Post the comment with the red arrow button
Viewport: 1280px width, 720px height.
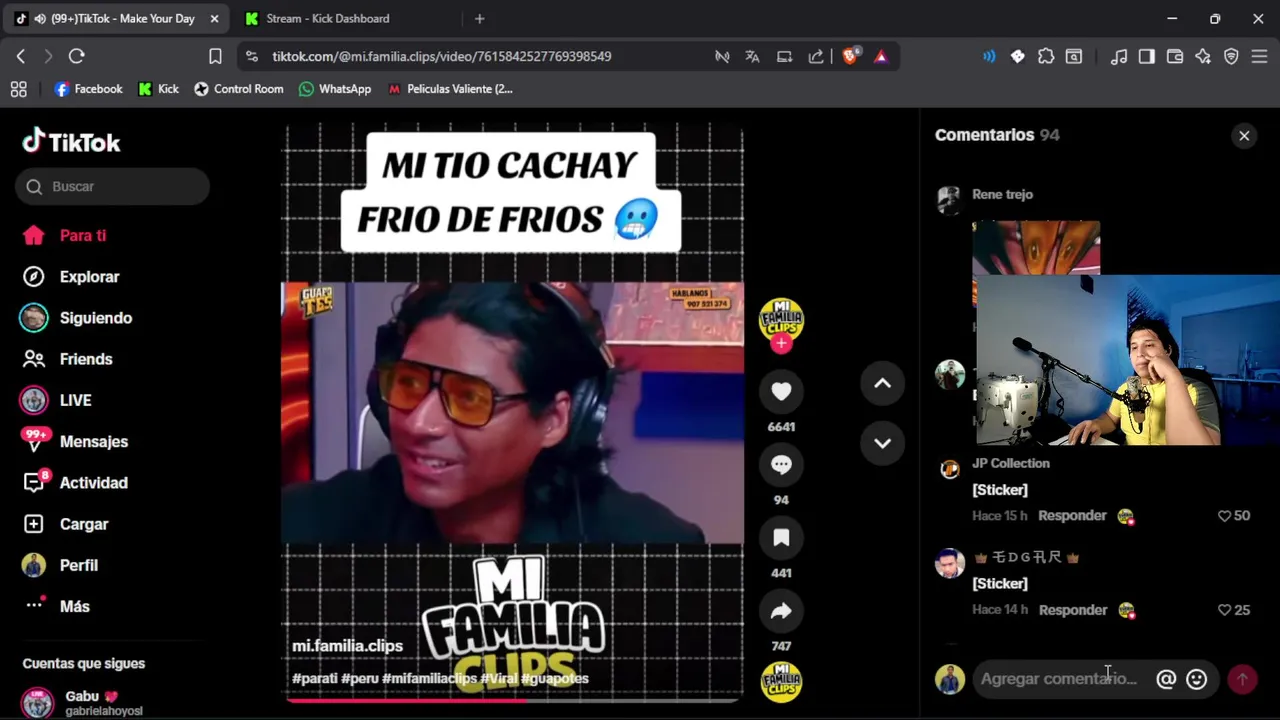pyautogui.click(x=1242, y=679)
